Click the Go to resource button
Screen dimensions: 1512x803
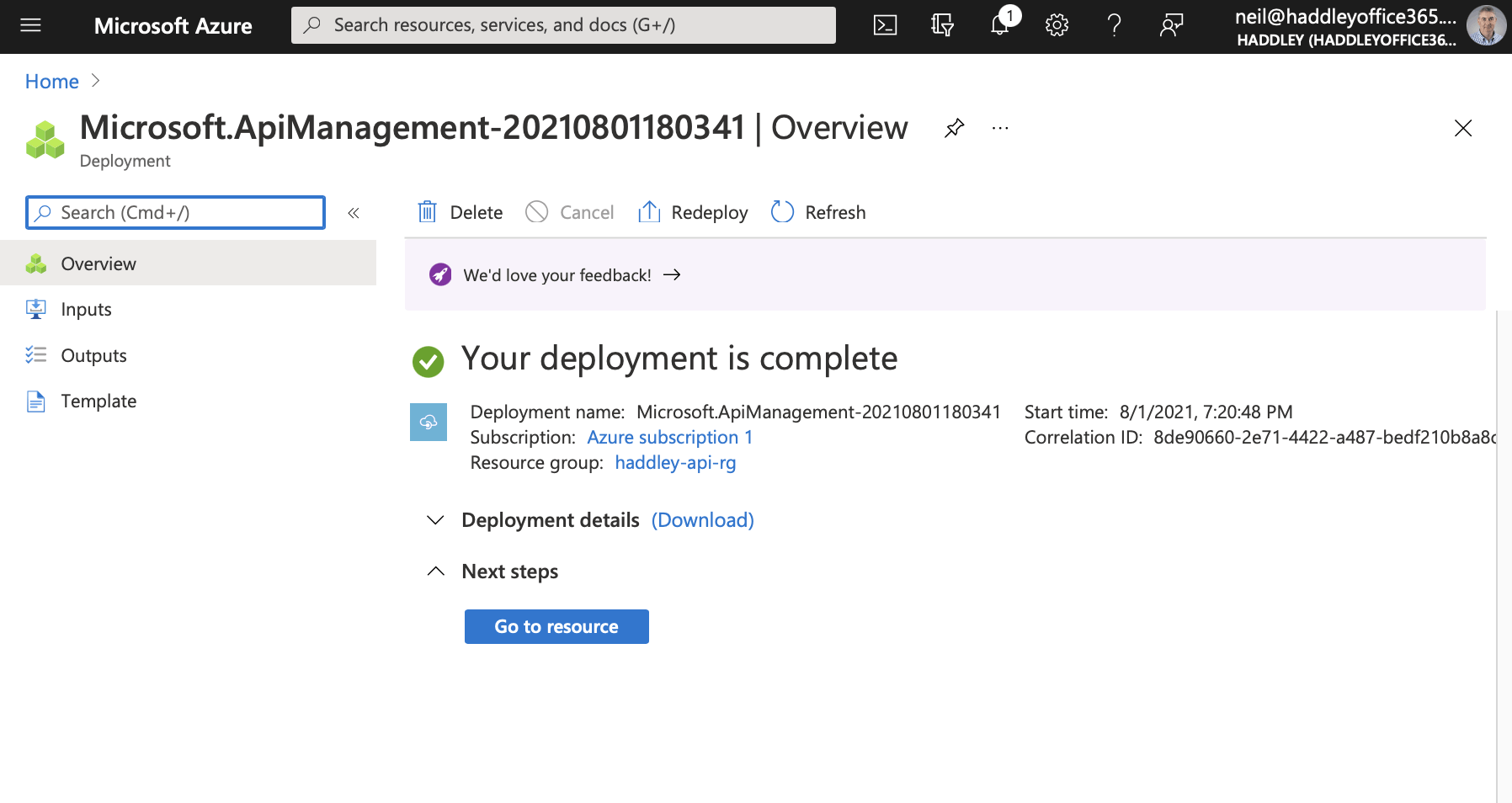(x=556, y=627)
